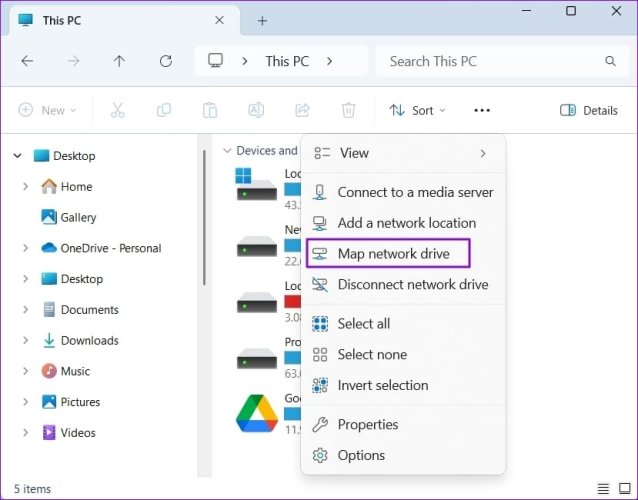This screenshot has width=638, height=500.
Task: Select Disconnect network drive menu entry
Action: click(403, 284)
